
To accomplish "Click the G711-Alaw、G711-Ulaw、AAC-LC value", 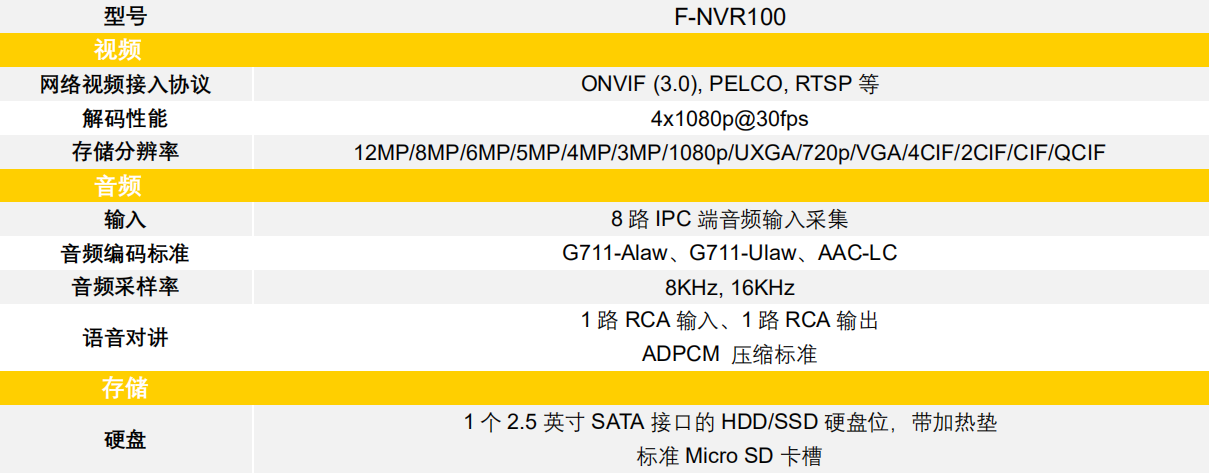I will click(729, 253).
